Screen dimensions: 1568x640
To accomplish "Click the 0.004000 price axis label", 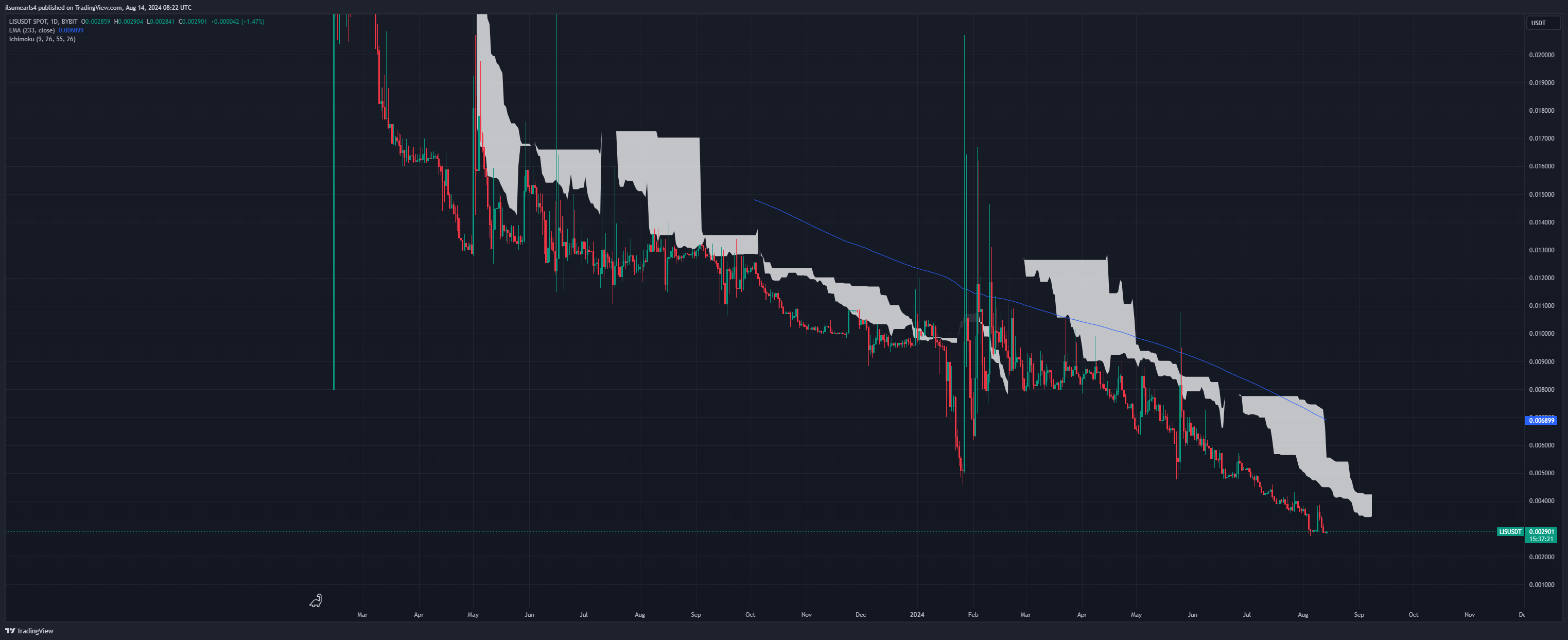I will (x=1541, y=501).
